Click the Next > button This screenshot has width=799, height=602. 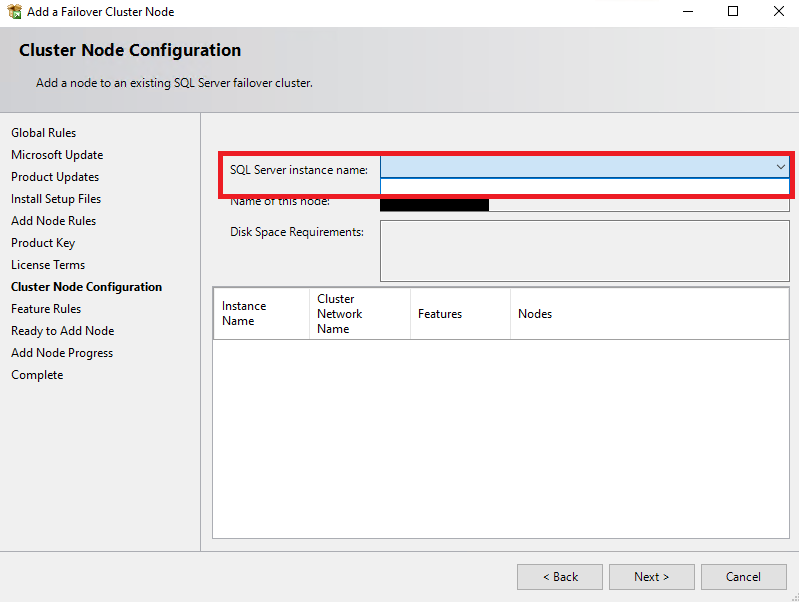coord(651,577)
